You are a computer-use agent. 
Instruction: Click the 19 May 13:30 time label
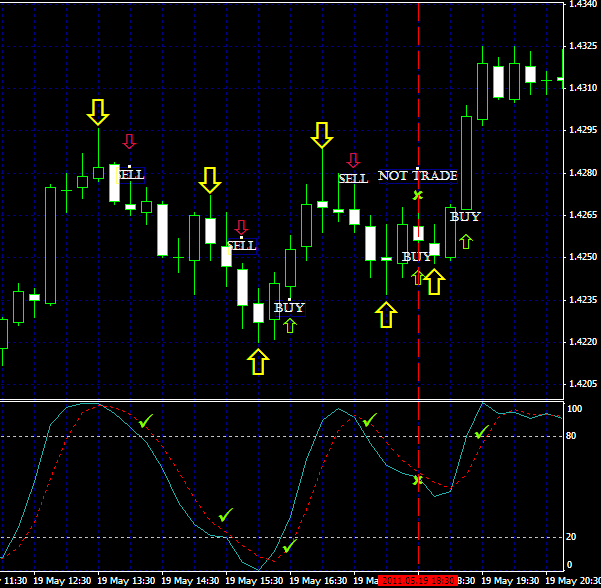126,581
